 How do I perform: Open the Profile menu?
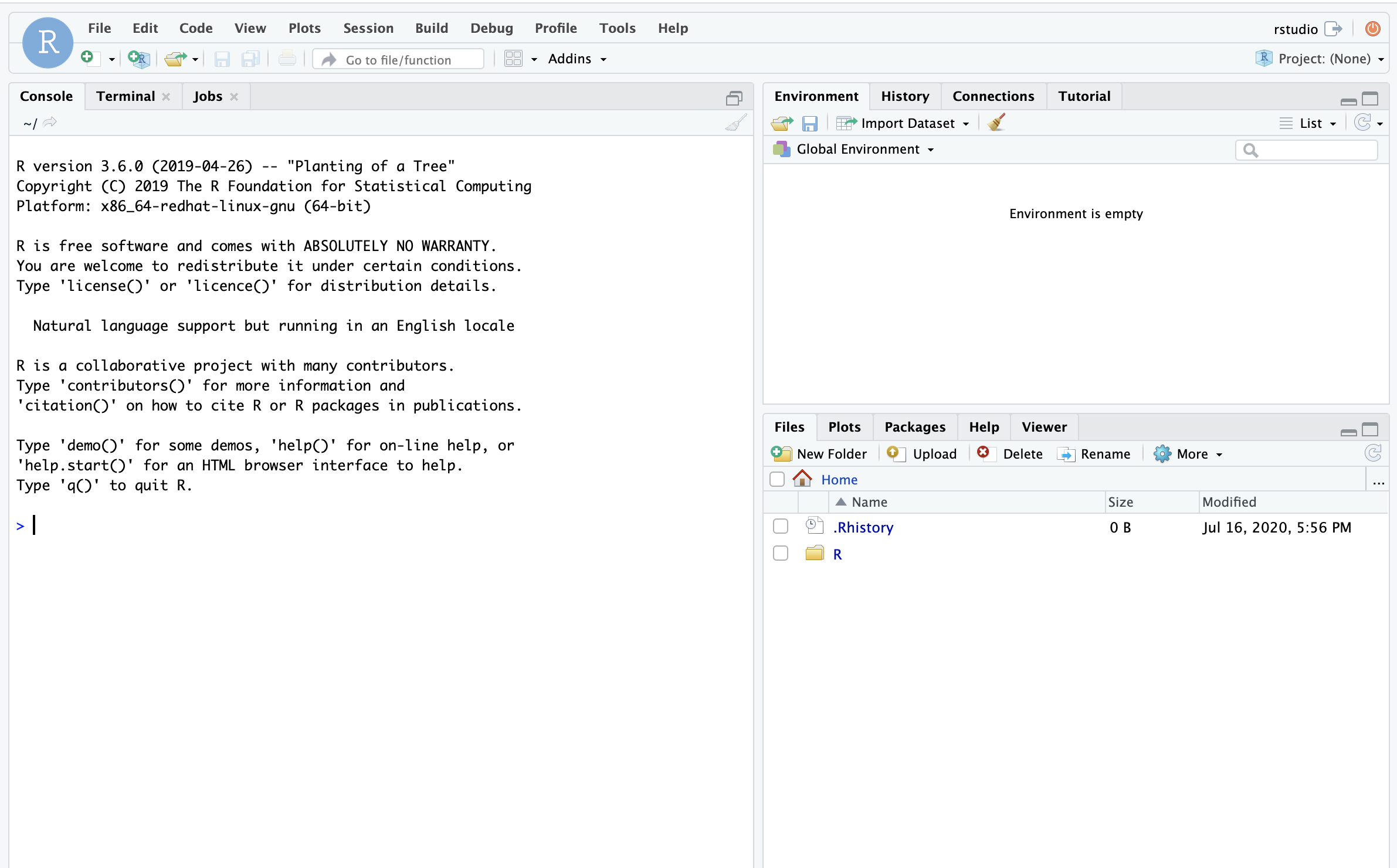click(555, 28)
